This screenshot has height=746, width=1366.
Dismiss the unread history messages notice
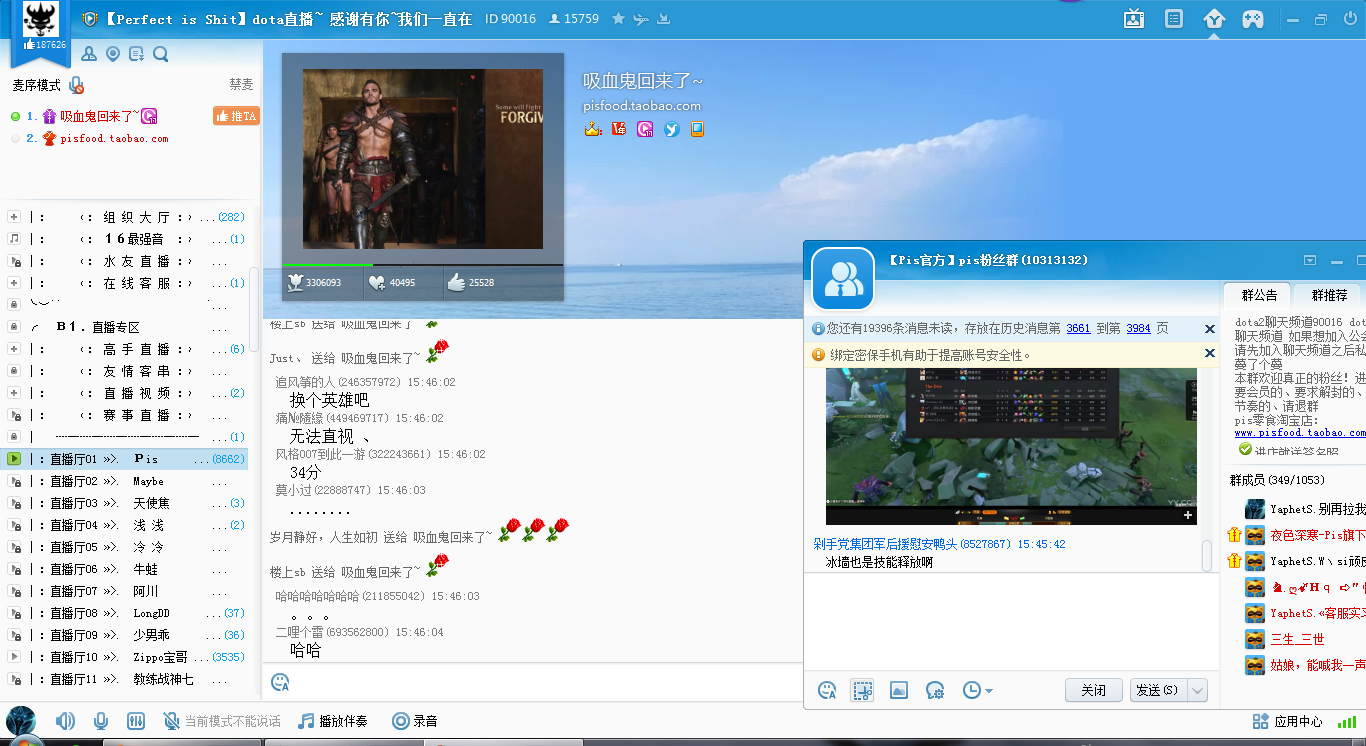[x=1209, y=329]
